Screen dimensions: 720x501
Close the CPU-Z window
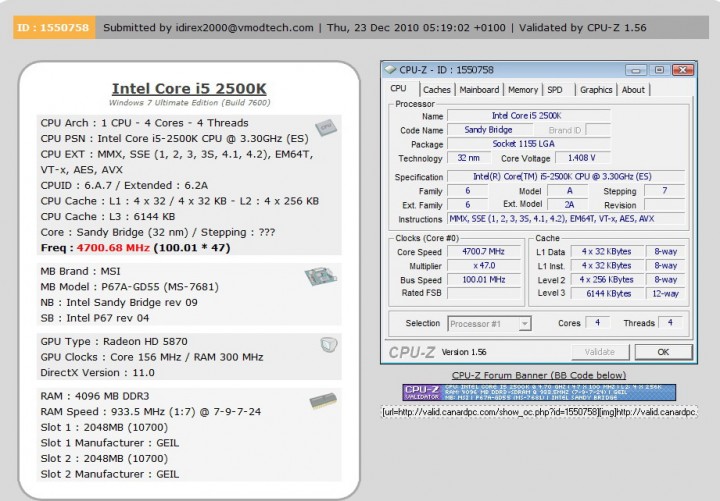point(683,70)
